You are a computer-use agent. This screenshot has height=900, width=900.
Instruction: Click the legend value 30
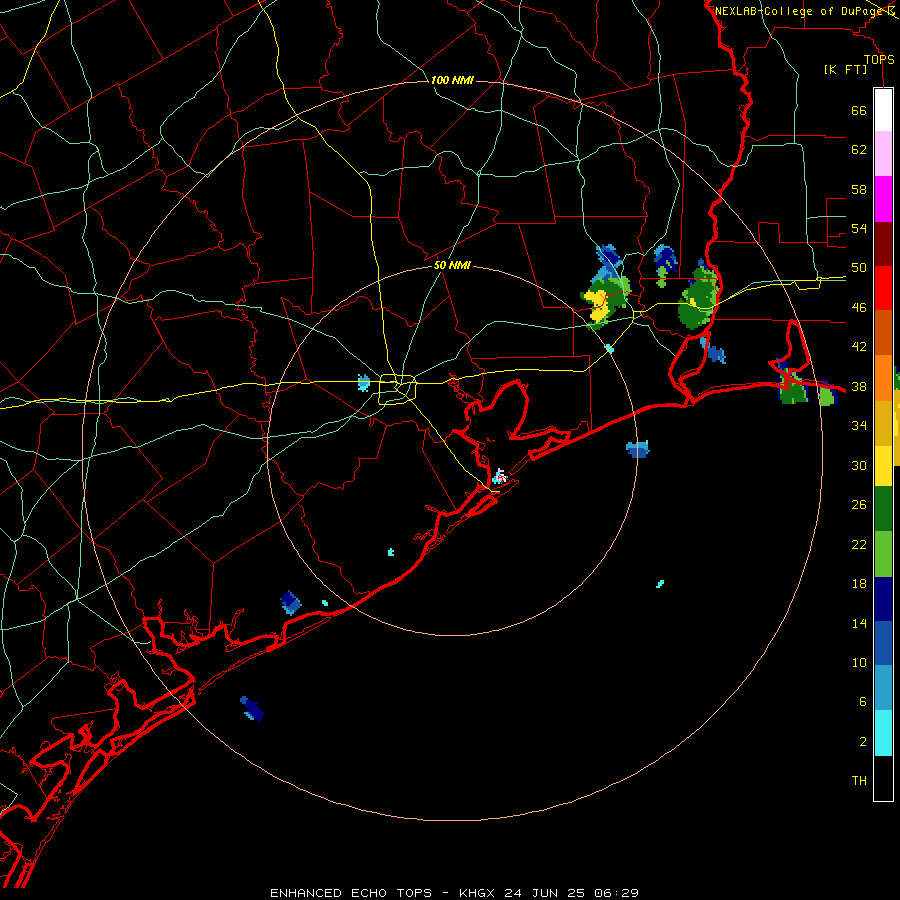point(859,465)
